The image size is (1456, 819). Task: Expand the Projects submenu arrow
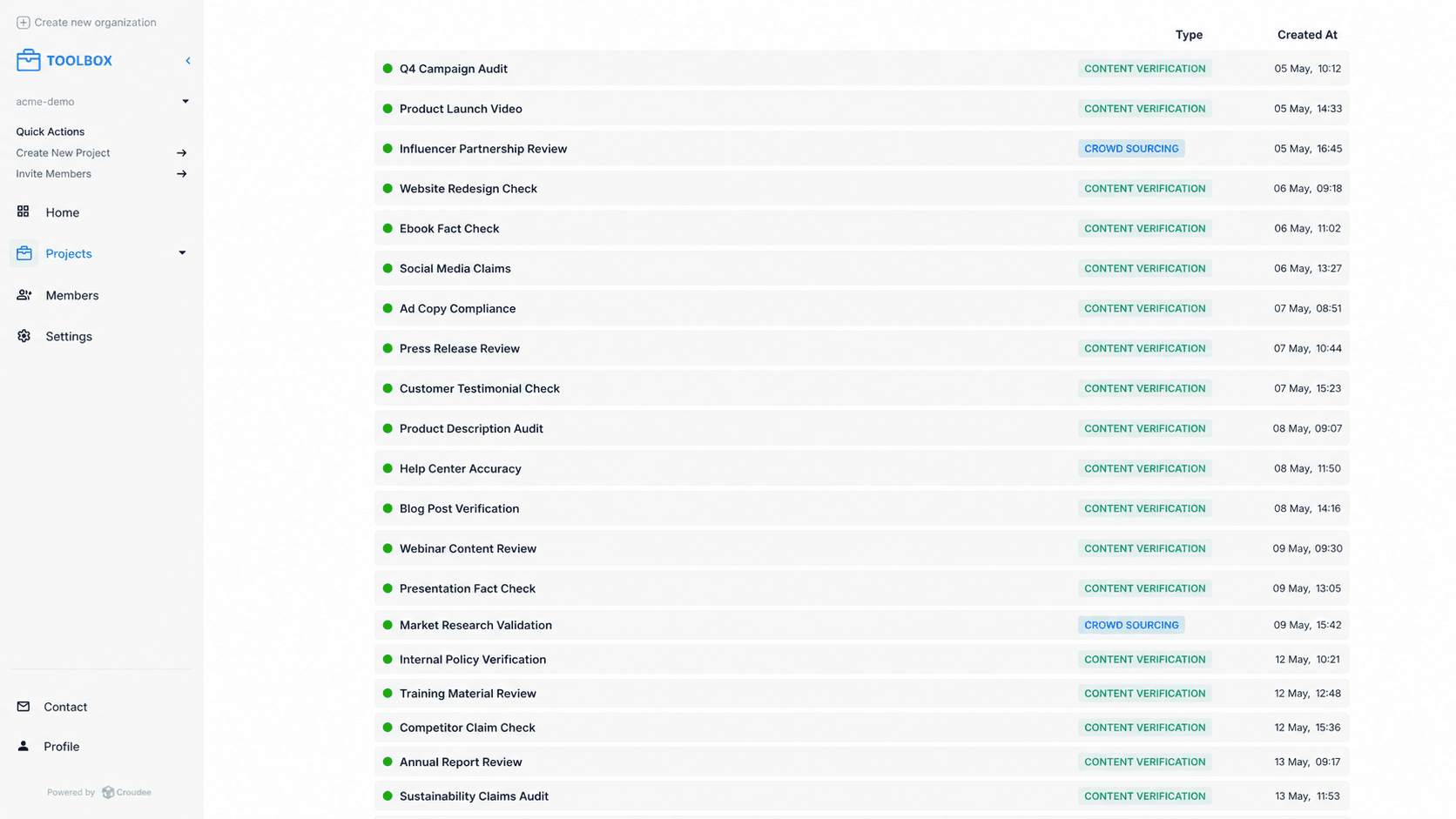coord(182,253)
